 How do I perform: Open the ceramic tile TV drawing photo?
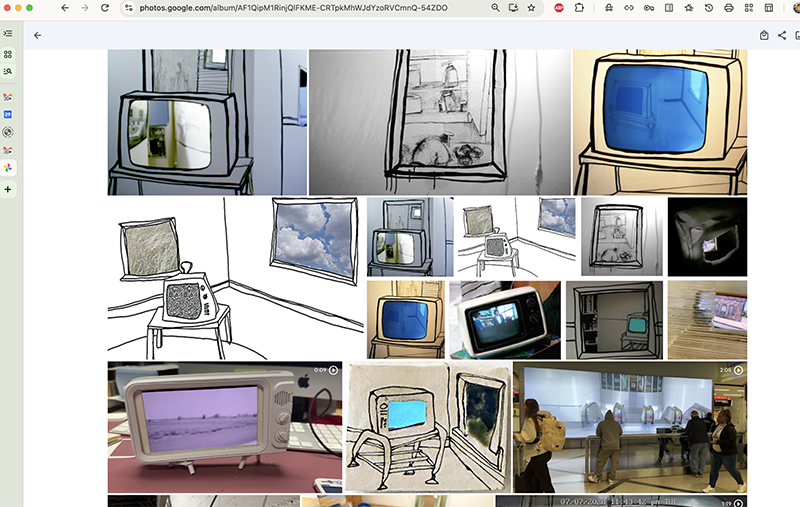(x=428, y=427)
